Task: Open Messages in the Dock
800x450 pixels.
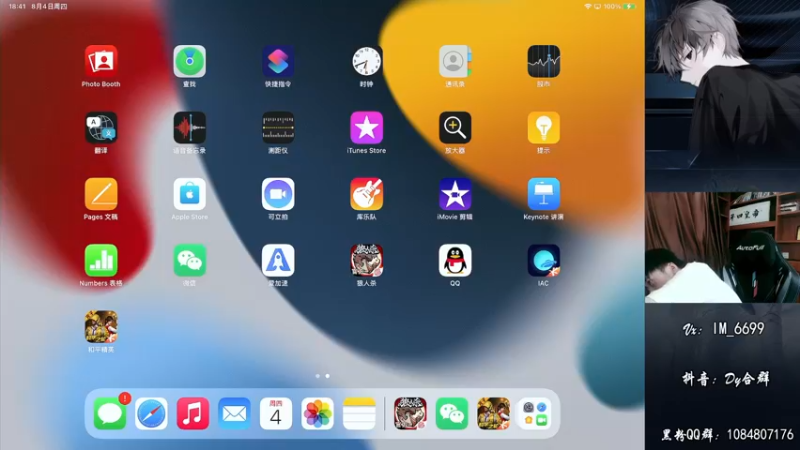Action: point(110,413)
